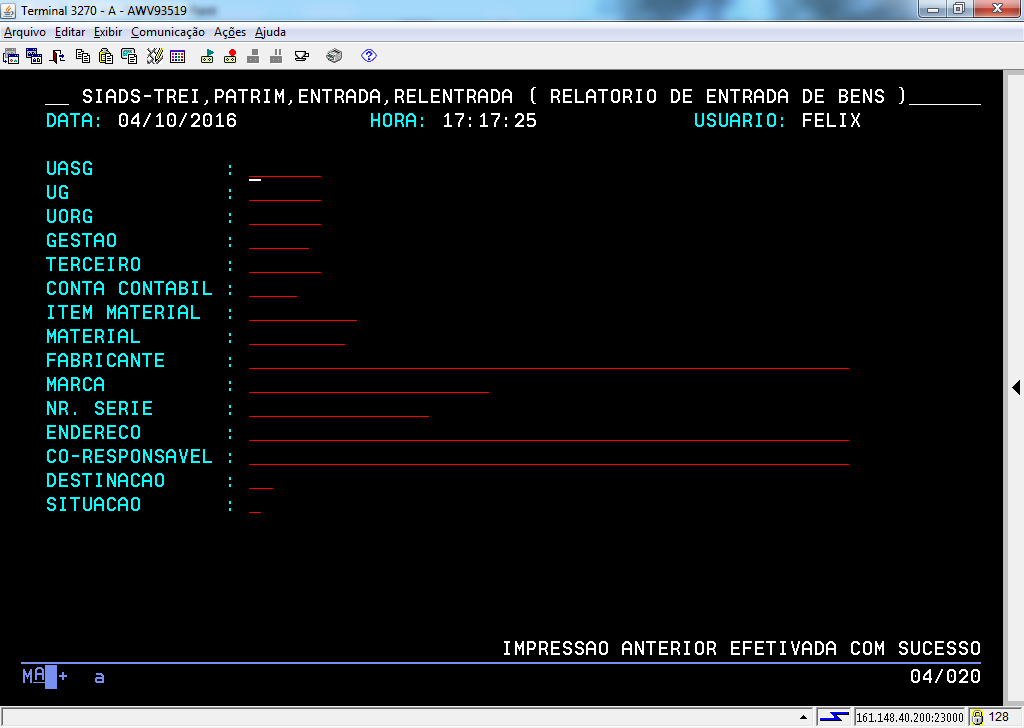This screenshot has width=1024, height=728.
Task: Expand the side panel black arrow
Action: pyautogui.click(x=1016, y=387)
